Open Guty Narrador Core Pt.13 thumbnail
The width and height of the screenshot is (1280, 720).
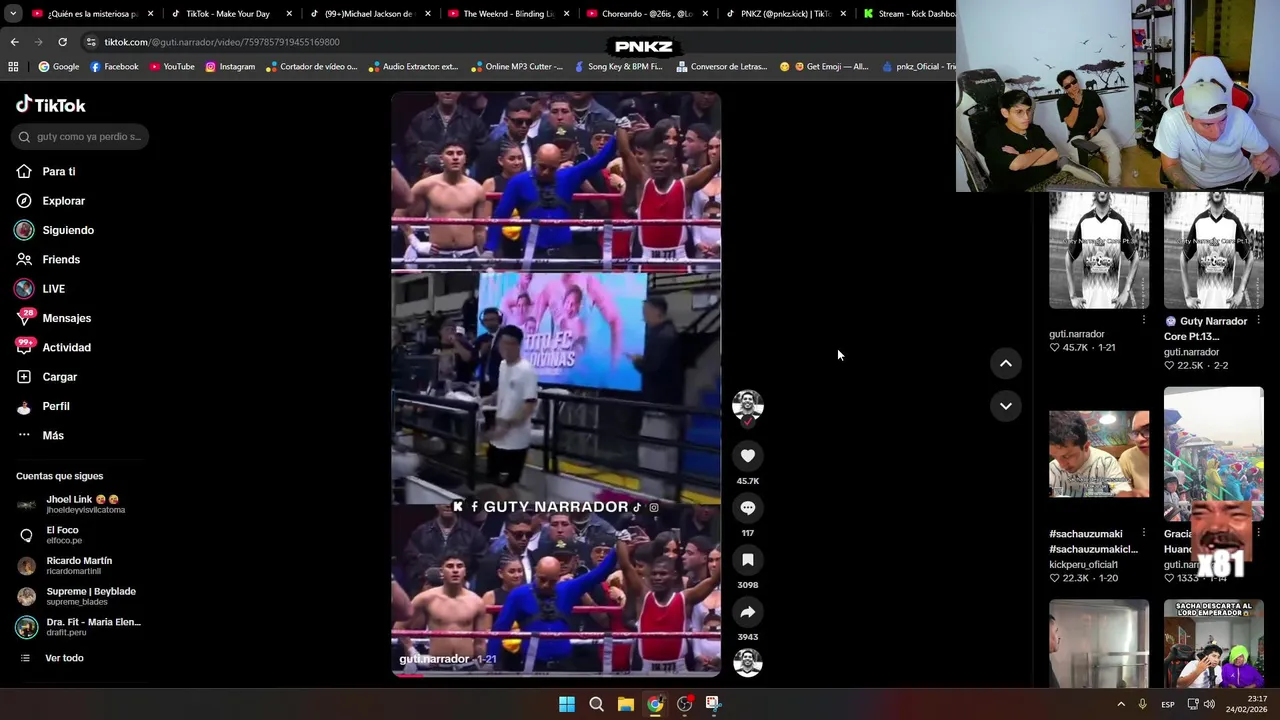pos(1214,251)
